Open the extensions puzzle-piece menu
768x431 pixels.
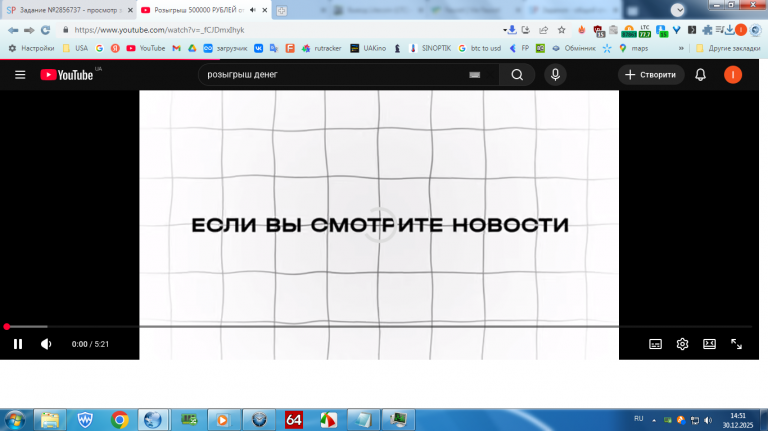pyautogui.click(x=707, y=30)
